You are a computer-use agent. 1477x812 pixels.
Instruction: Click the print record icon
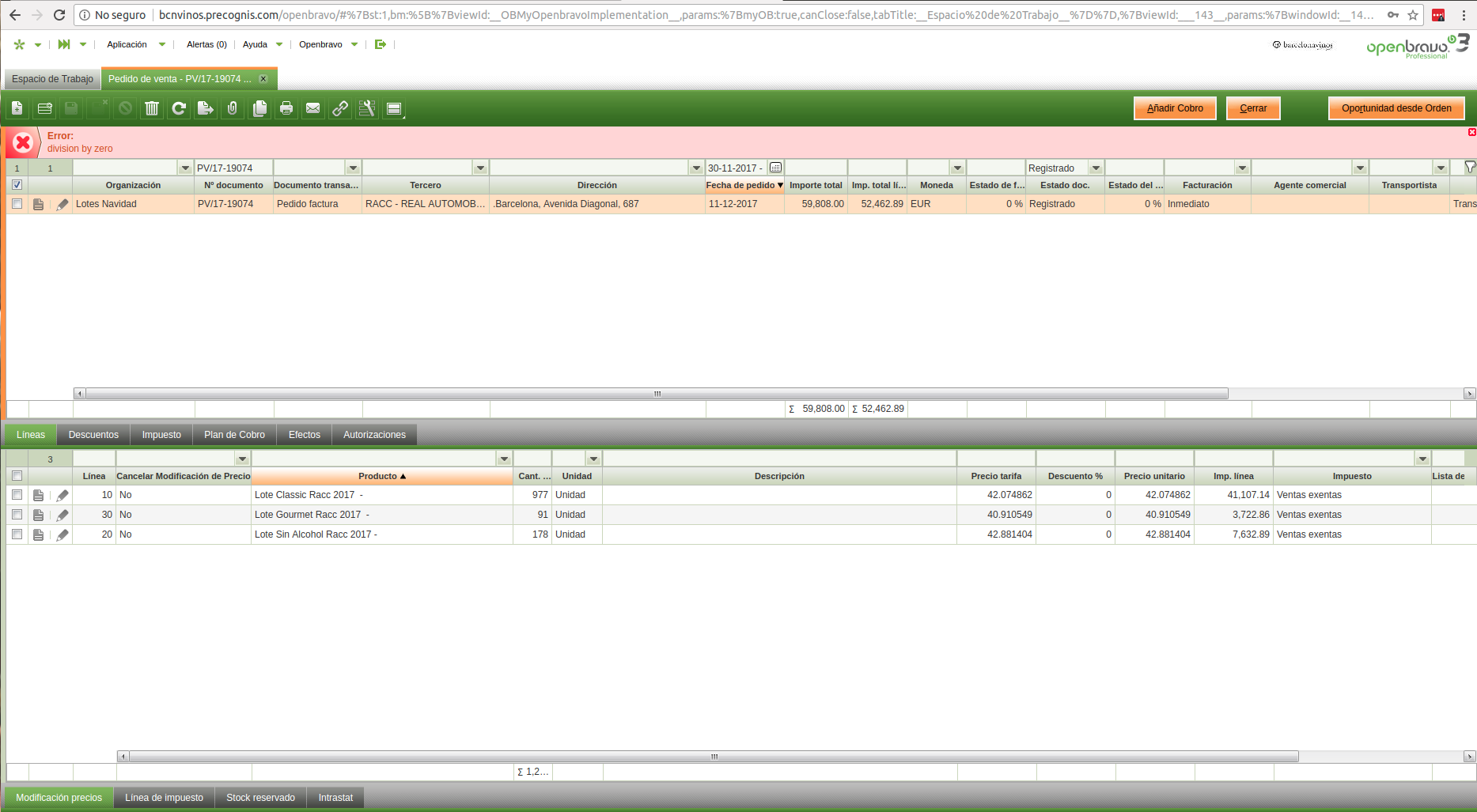[x=286, y=108]
